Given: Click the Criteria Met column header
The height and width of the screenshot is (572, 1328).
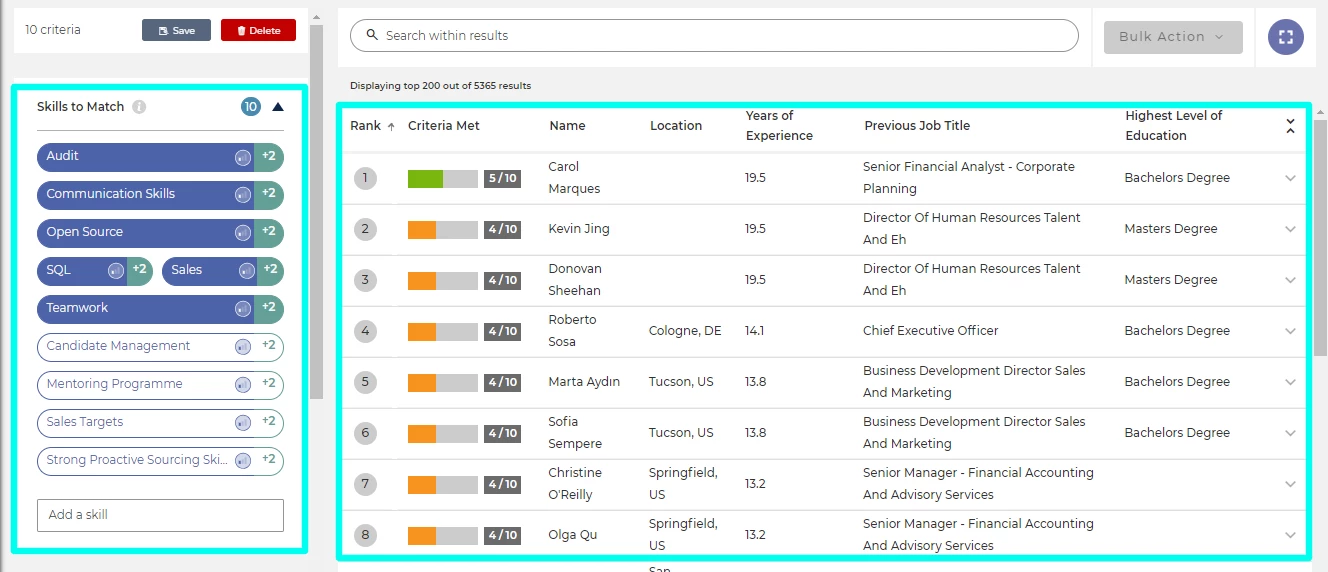Looking at the screenshot, I should click(x=444, y=126).
